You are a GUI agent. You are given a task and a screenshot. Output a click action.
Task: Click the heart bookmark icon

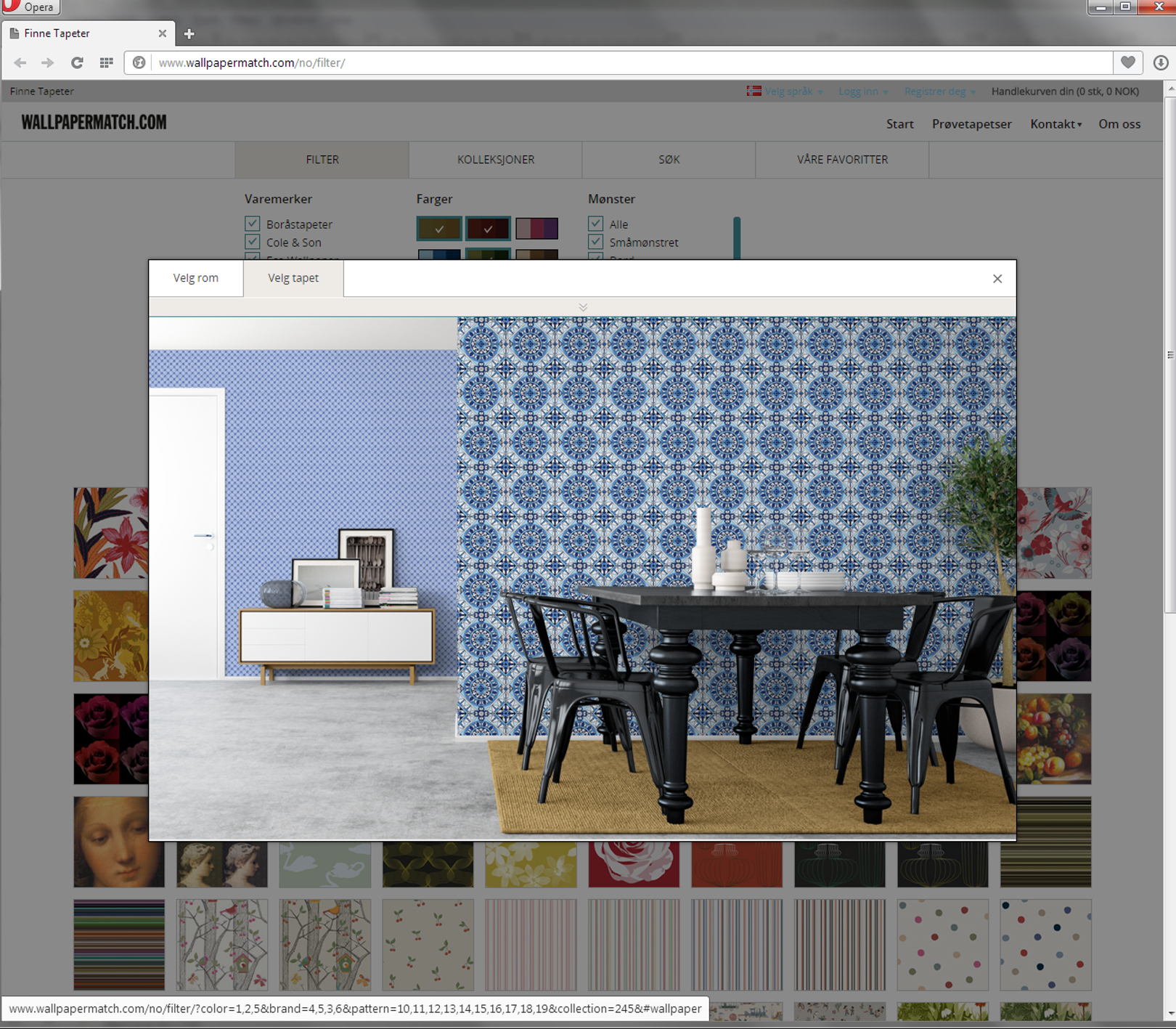coord(1127,63)
